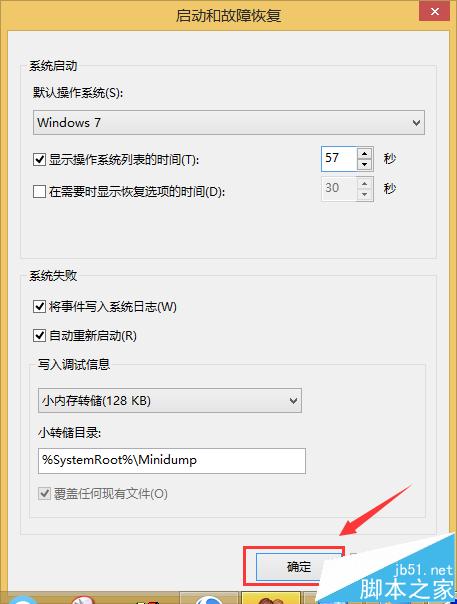The height and width of the screenshot is (604, 457).
Task: Toggle write event to system log checkbox
Action: (39, 307)
